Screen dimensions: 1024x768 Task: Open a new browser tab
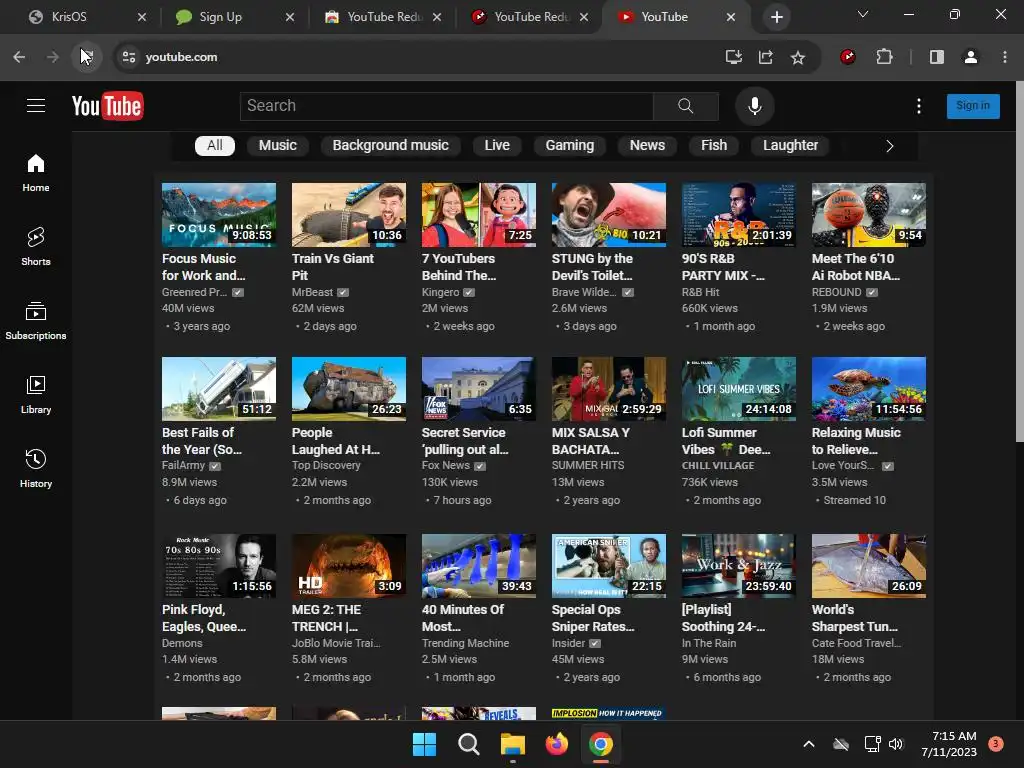click(776, 17)
